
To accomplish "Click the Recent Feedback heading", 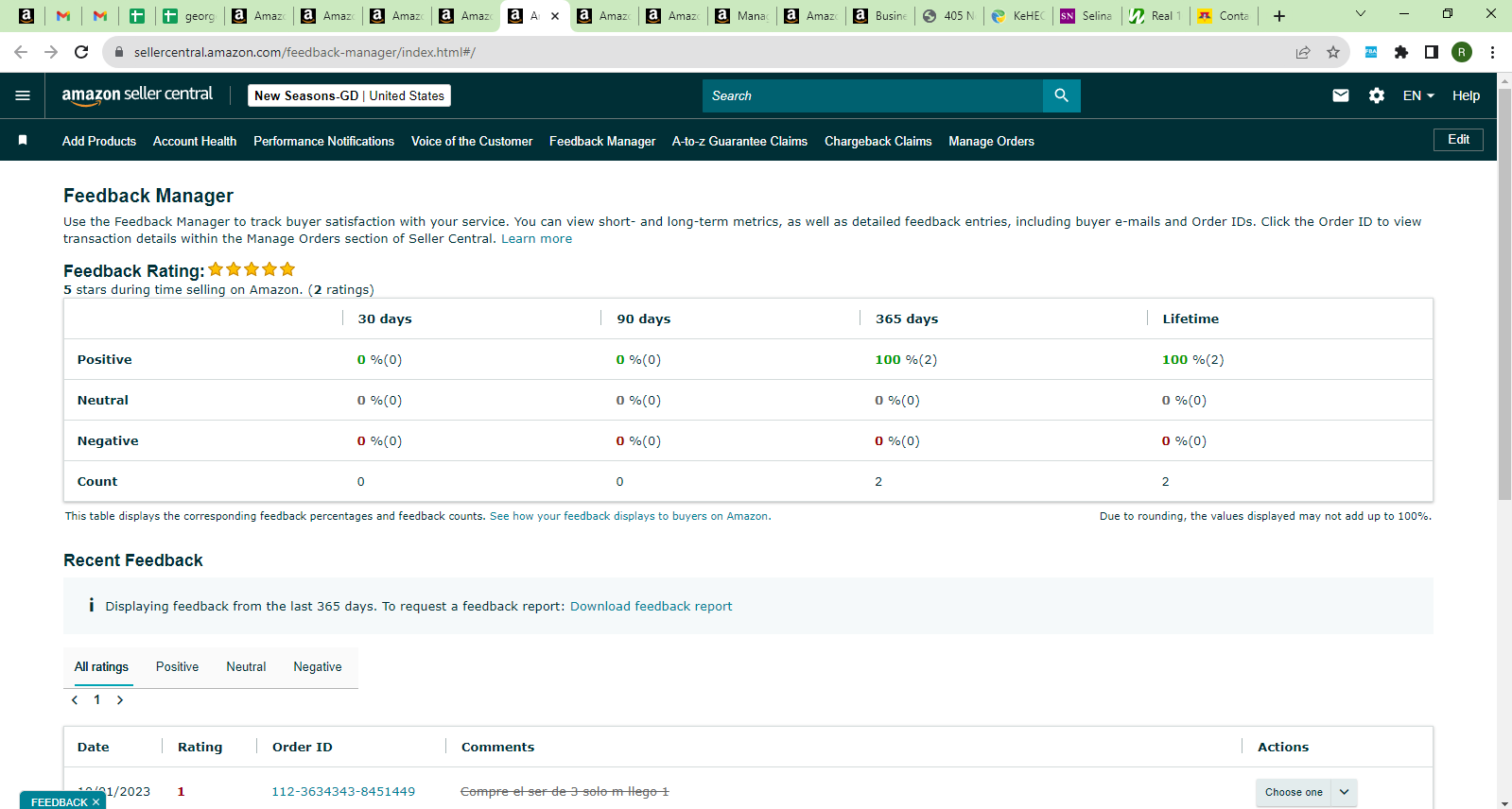I will pos(133,560).
